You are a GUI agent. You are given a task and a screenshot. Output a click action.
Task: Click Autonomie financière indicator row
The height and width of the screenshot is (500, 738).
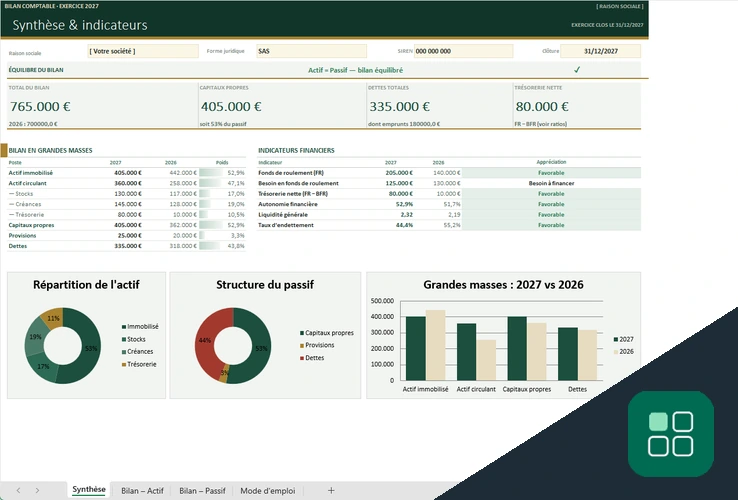point(288,204)
